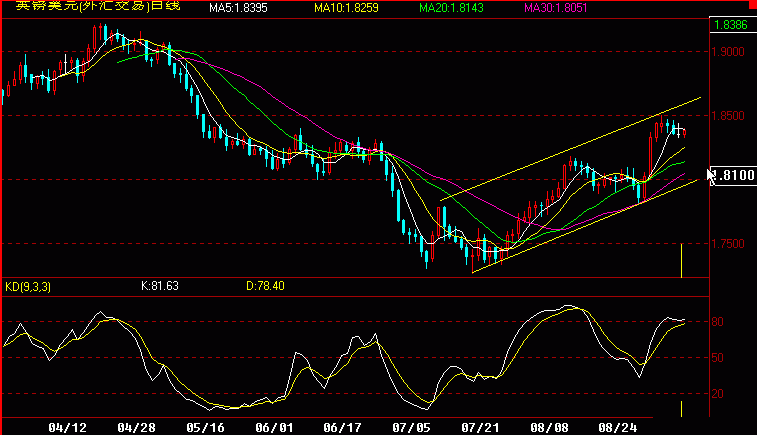
Task: Click the 1.7500 price axis label
Action: 728,244
